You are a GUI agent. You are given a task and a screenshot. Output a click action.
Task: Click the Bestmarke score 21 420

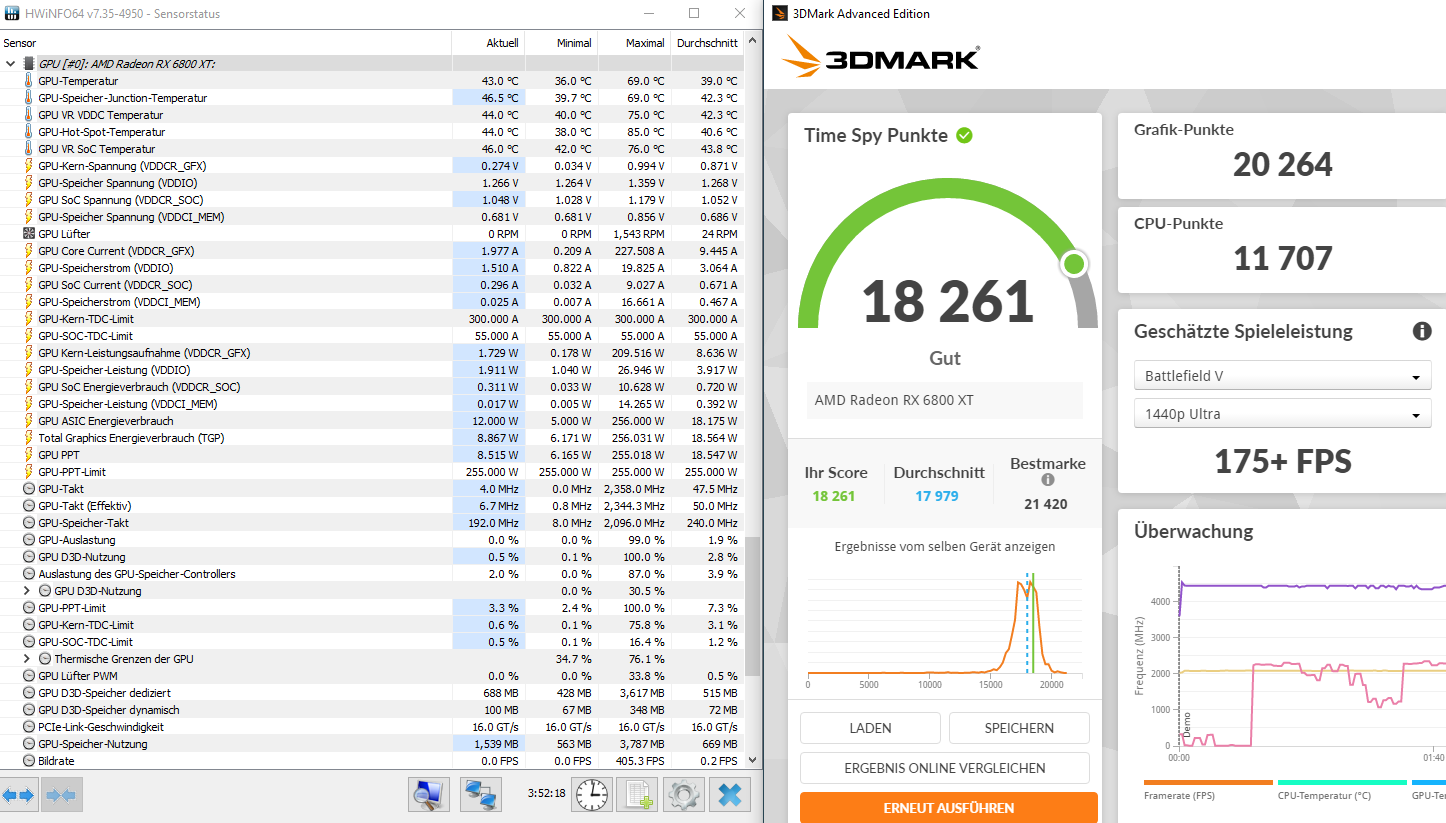(x=1046, y=504)
